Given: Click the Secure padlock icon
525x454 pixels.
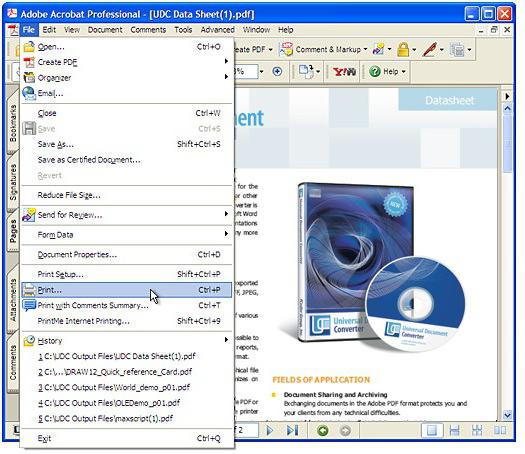Looking at the screenshot, I should click(x=403, y=50).
